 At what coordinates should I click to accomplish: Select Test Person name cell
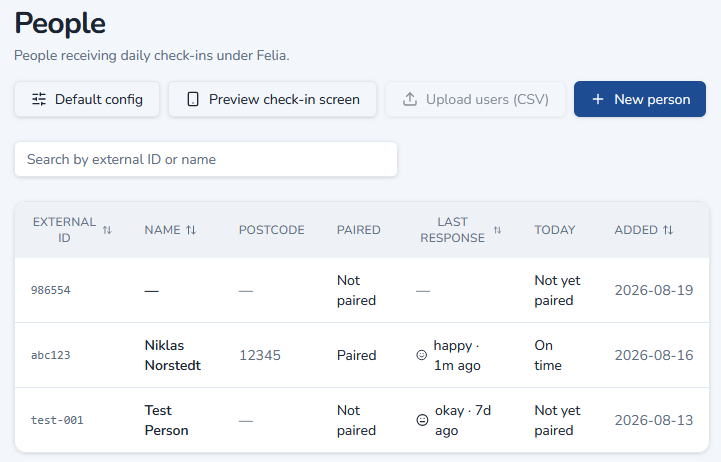[166, 420]
